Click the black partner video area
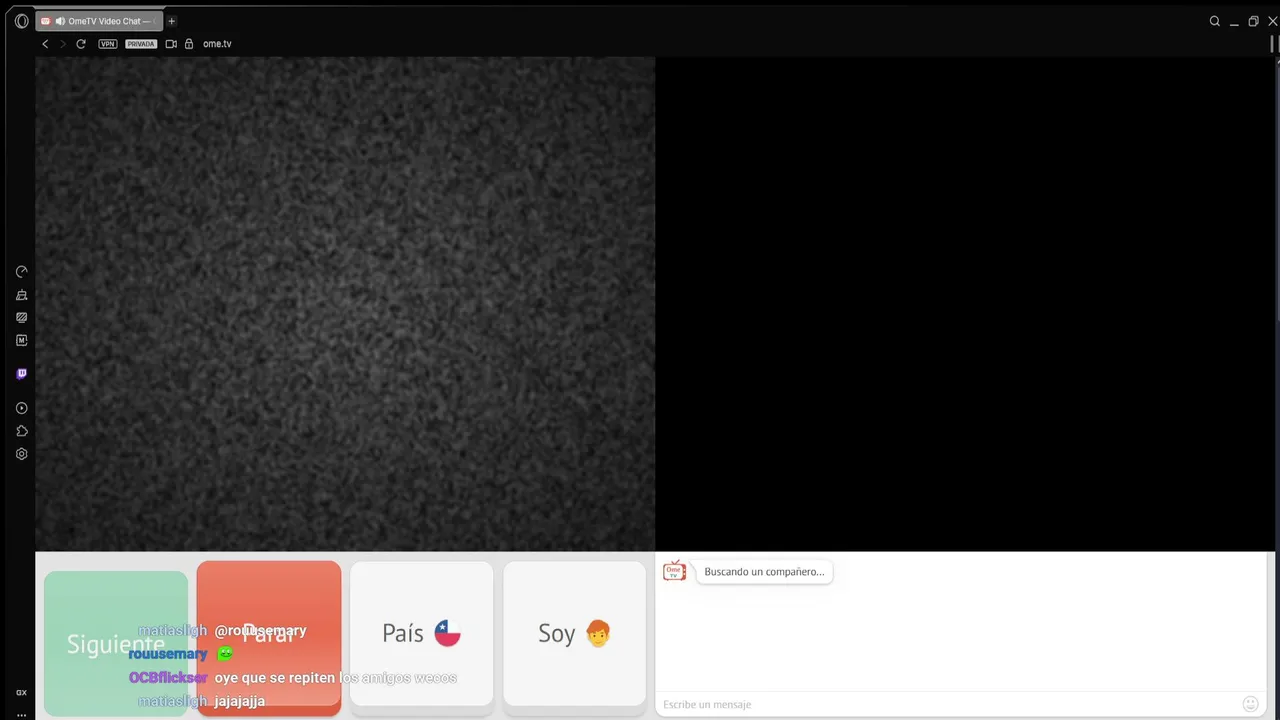 pyautogui.click(x=965, y=303)
